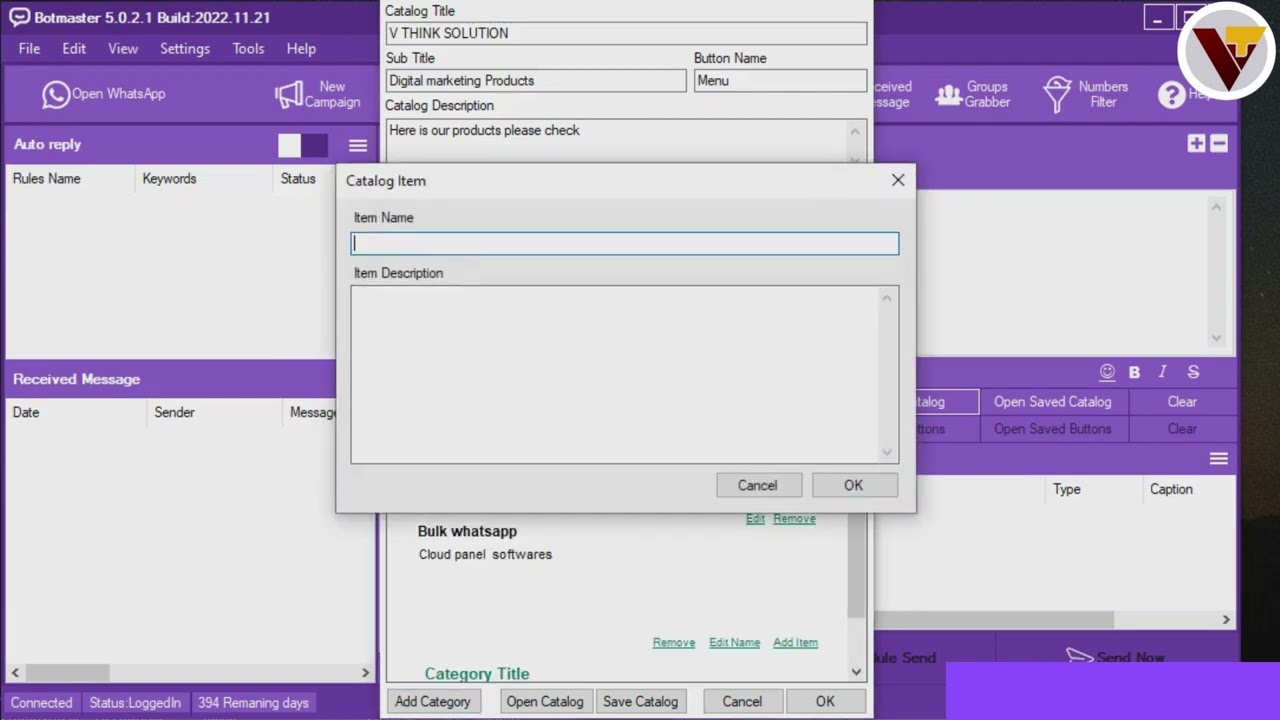Viewport: 1280px width, 720px height.
Task: Cancel the Catalog Item dialog
Action: (757, 485)
